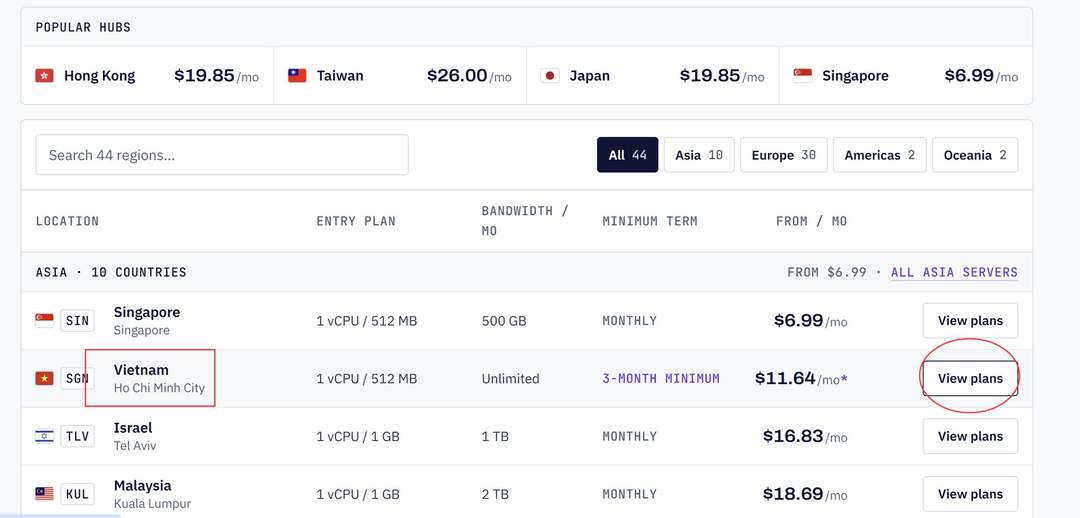The width and height of the screenshot is (1080, 518).
Task: Click the Israel location name
Action: [133, 428]
